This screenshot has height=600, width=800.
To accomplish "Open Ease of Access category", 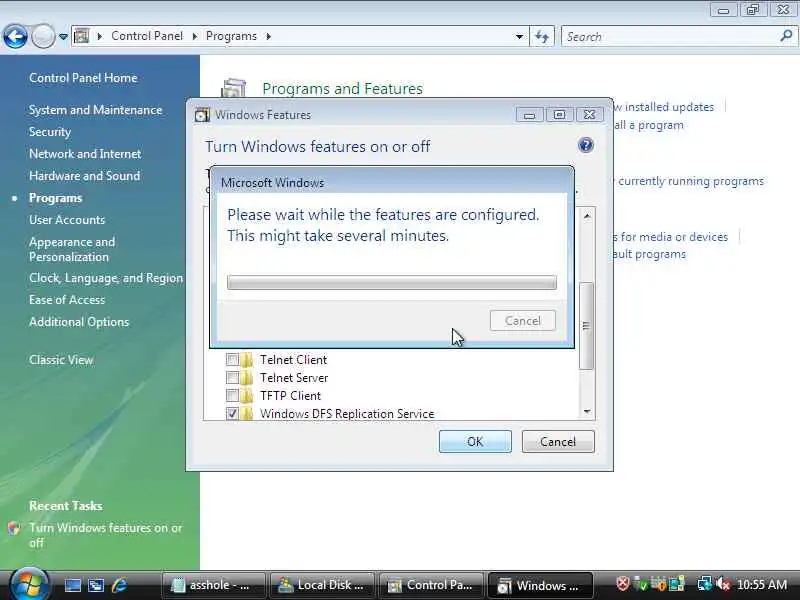I will coord(67,299).
